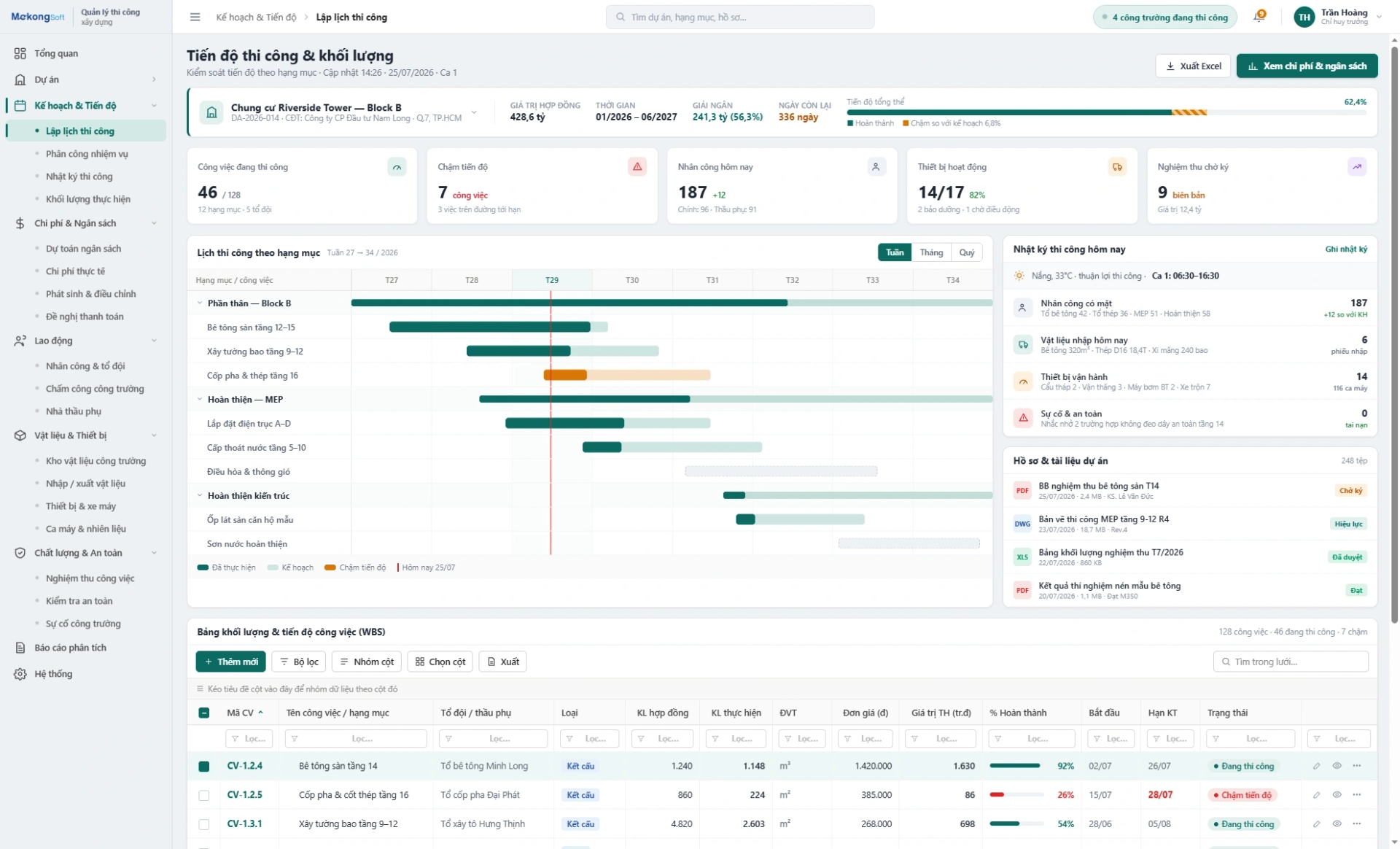Expand the Dự án sidebar menu
Viewport: 1400px width, 849px height.
[154, 80]
